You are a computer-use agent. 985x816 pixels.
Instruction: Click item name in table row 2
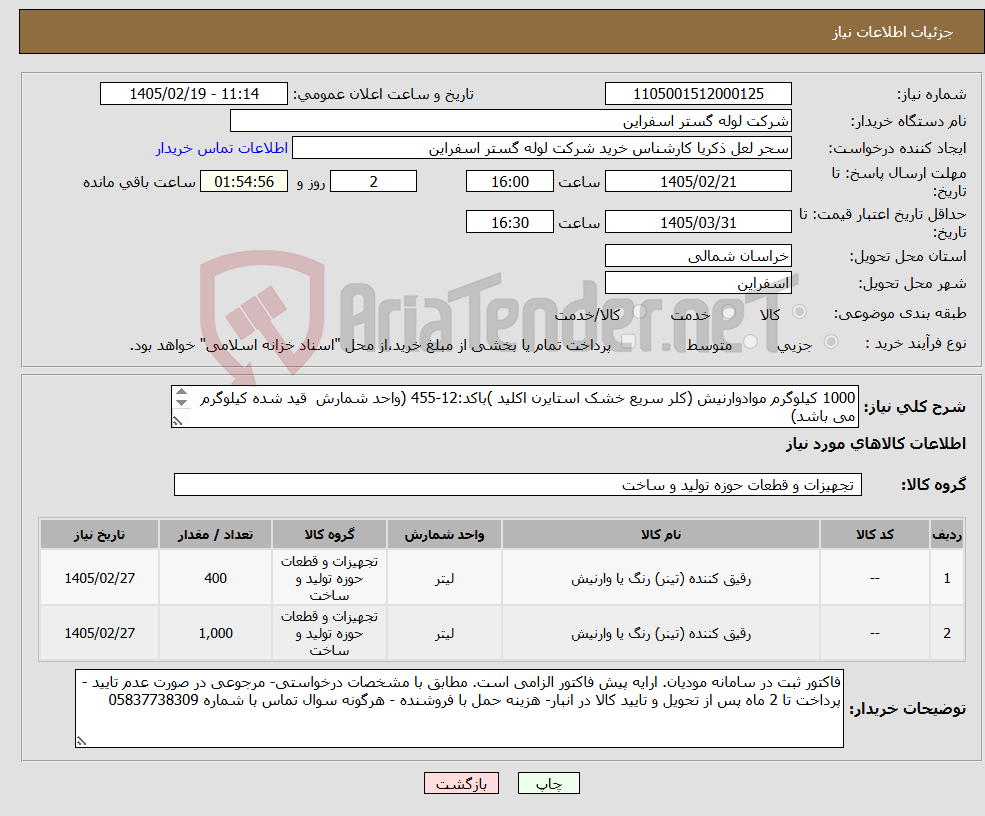(x=661, y=634)
